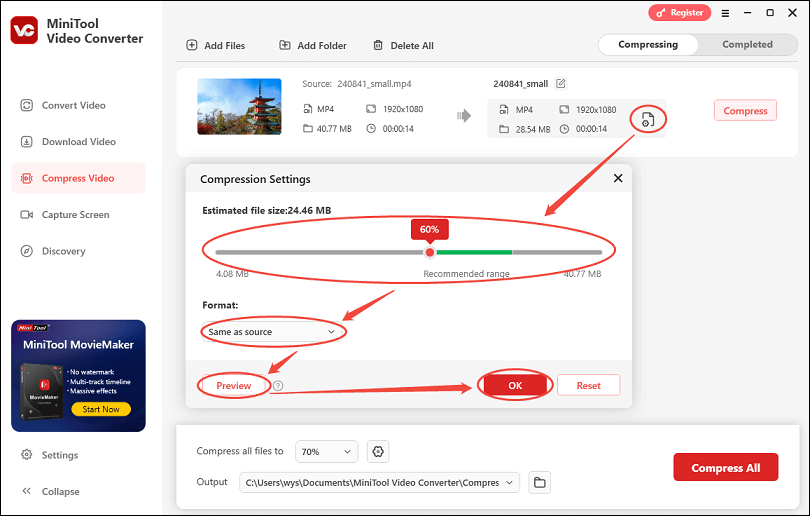The height and width of the screenshot is (516, 810).
Task: Click the Compress button for 240841_small
Action: (x=745, y=111)
